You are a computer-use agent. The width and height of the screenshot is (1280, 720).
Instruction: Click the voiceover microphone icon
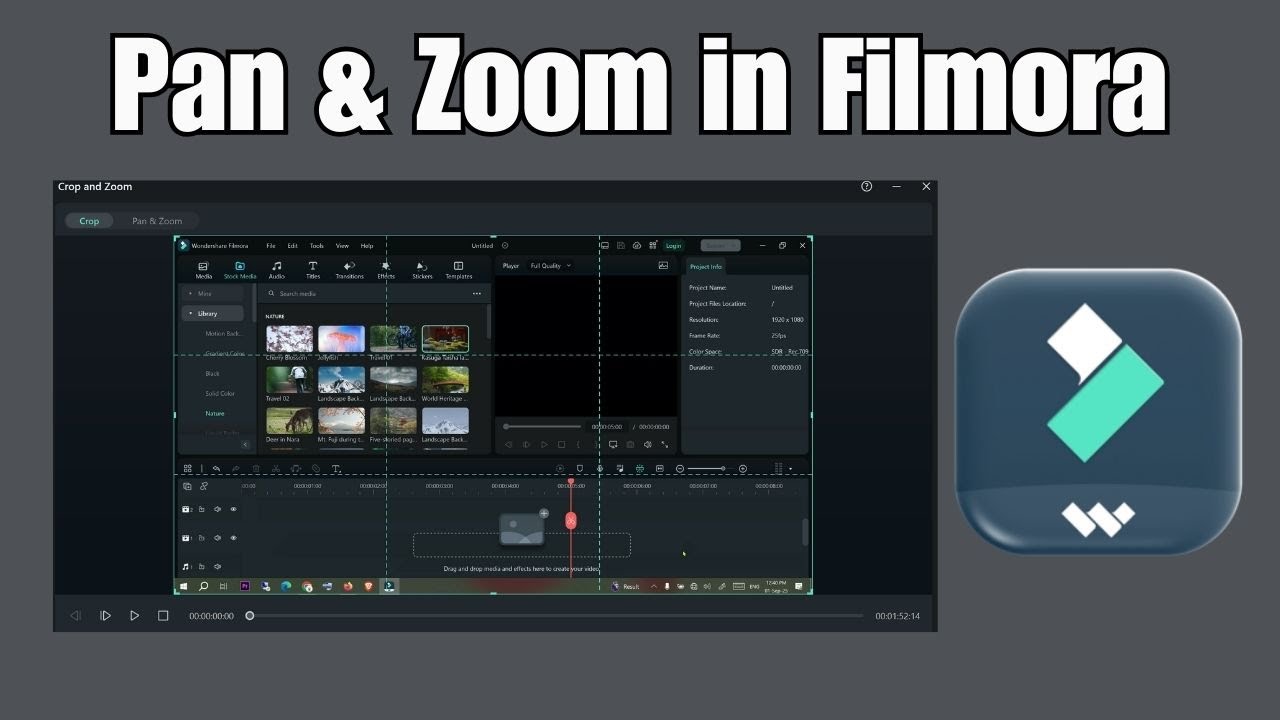[600, 469]
